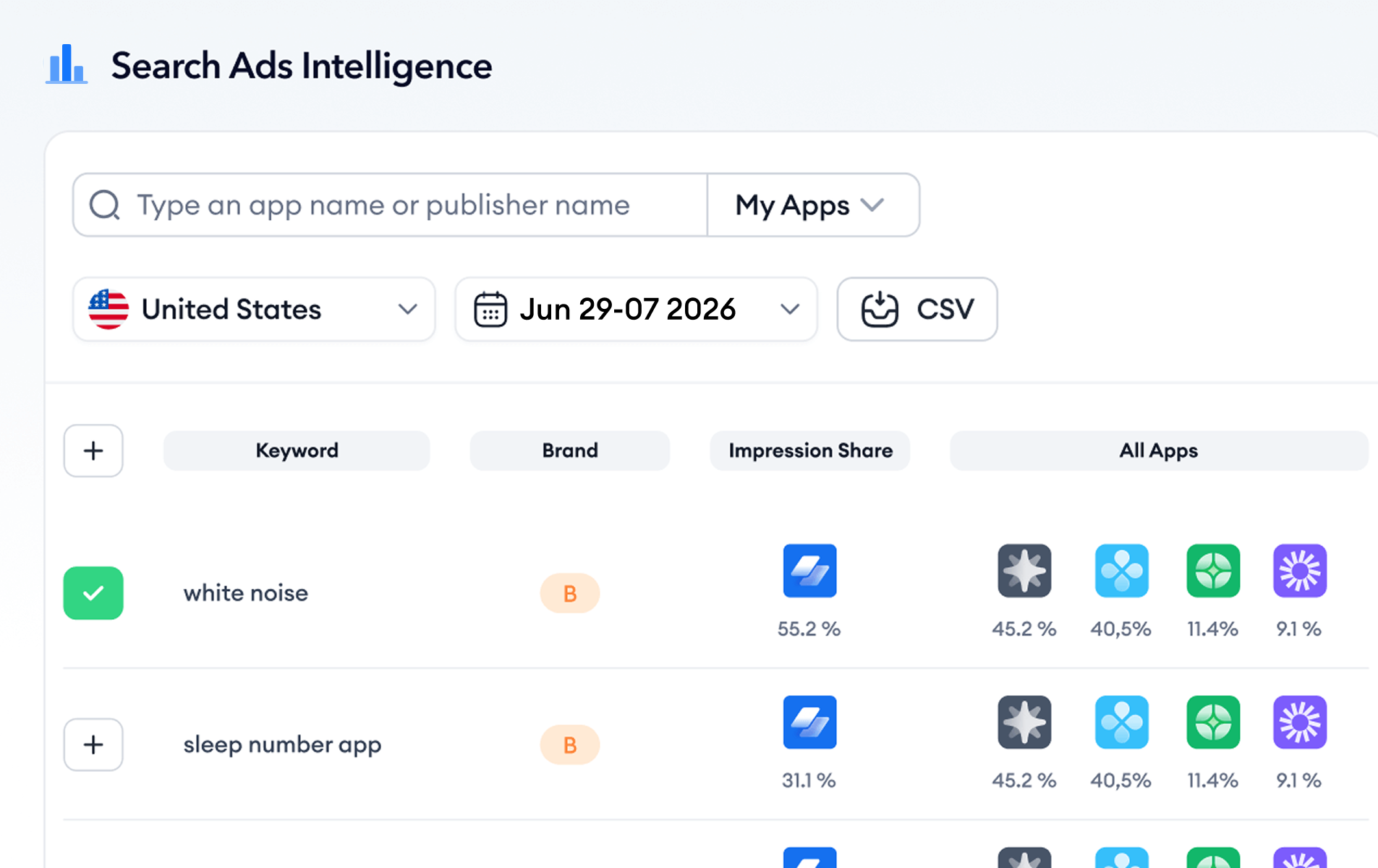The image size is (1378, 868).
Task: Click 40,5% value in sleep number app row
Action: (1121, 780)
